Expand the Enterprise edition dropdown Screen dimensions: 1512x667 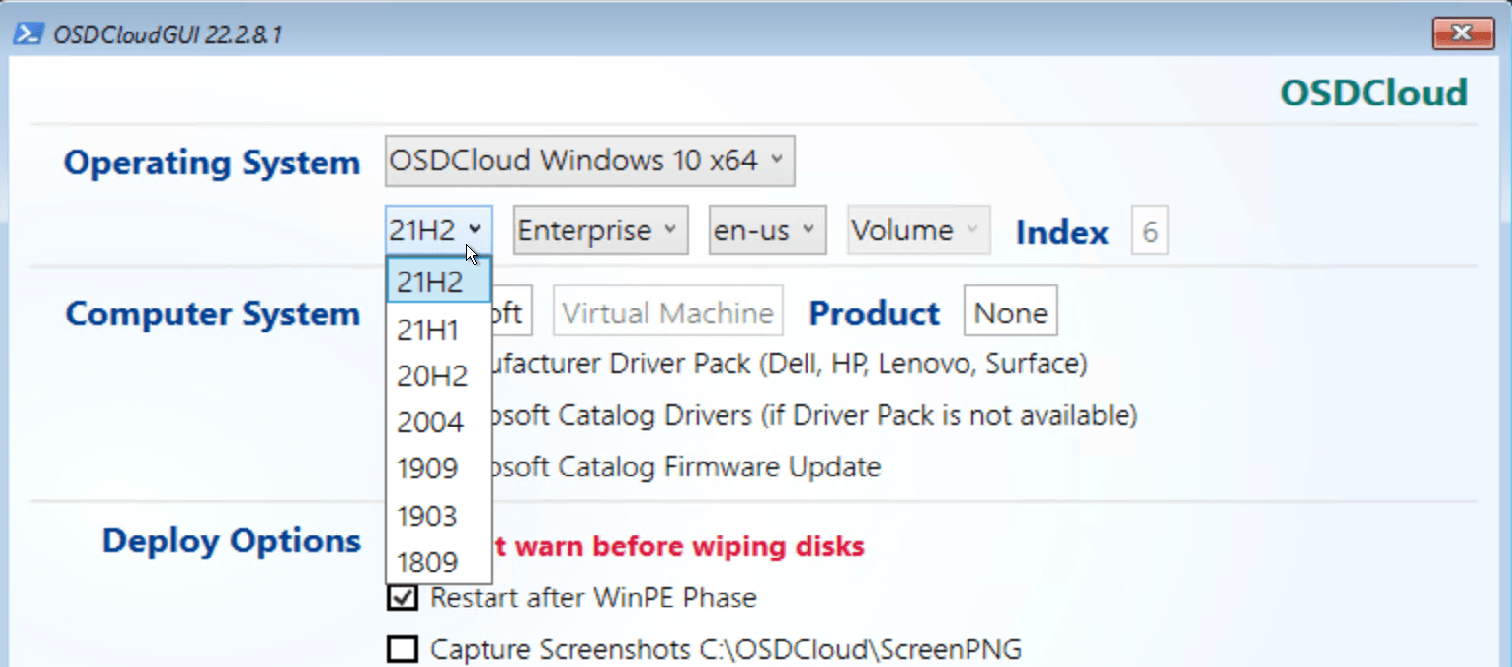pyautogui.click(x=599, y=229)
